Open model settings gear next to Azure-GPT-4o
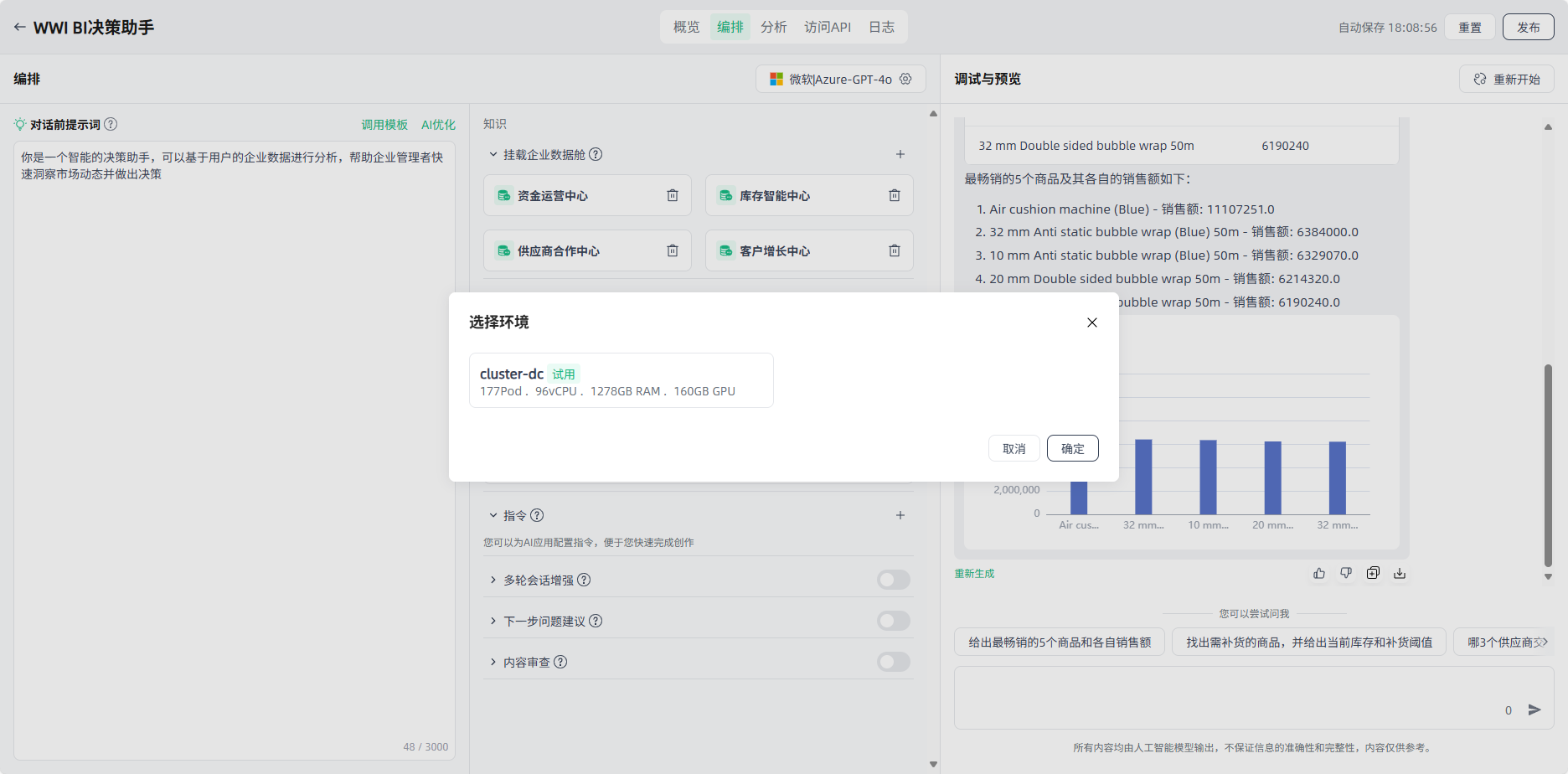The height and width of the screenshot is (774, 1568). point(905,79)
